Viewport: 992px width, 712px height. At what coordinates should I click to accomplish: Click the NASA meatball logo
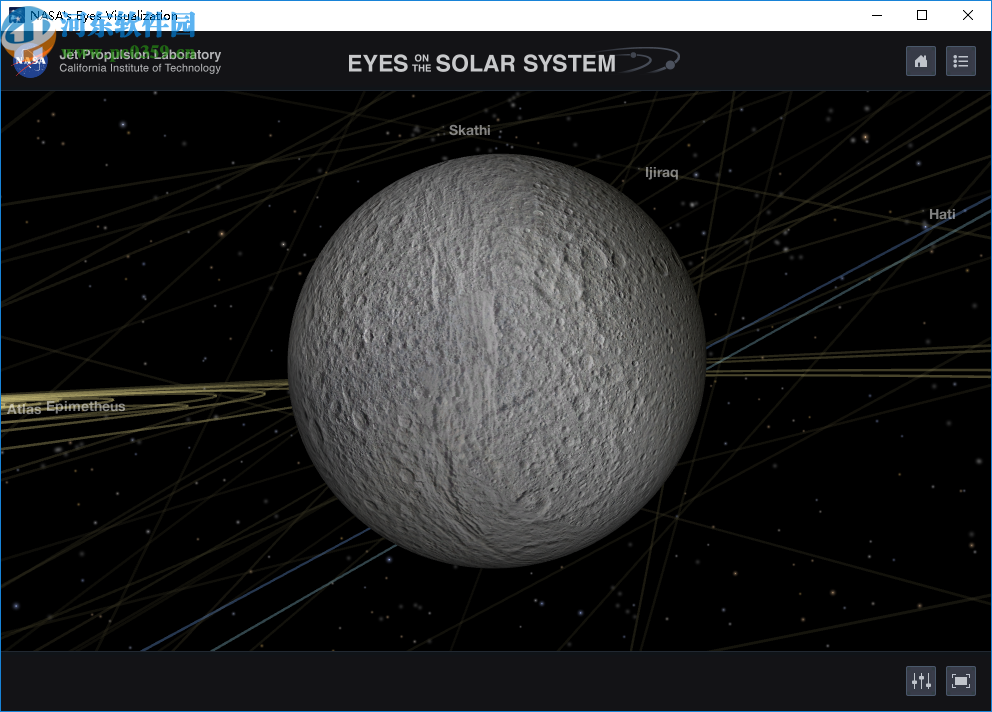pyautogui.click(x=29, y=60)
